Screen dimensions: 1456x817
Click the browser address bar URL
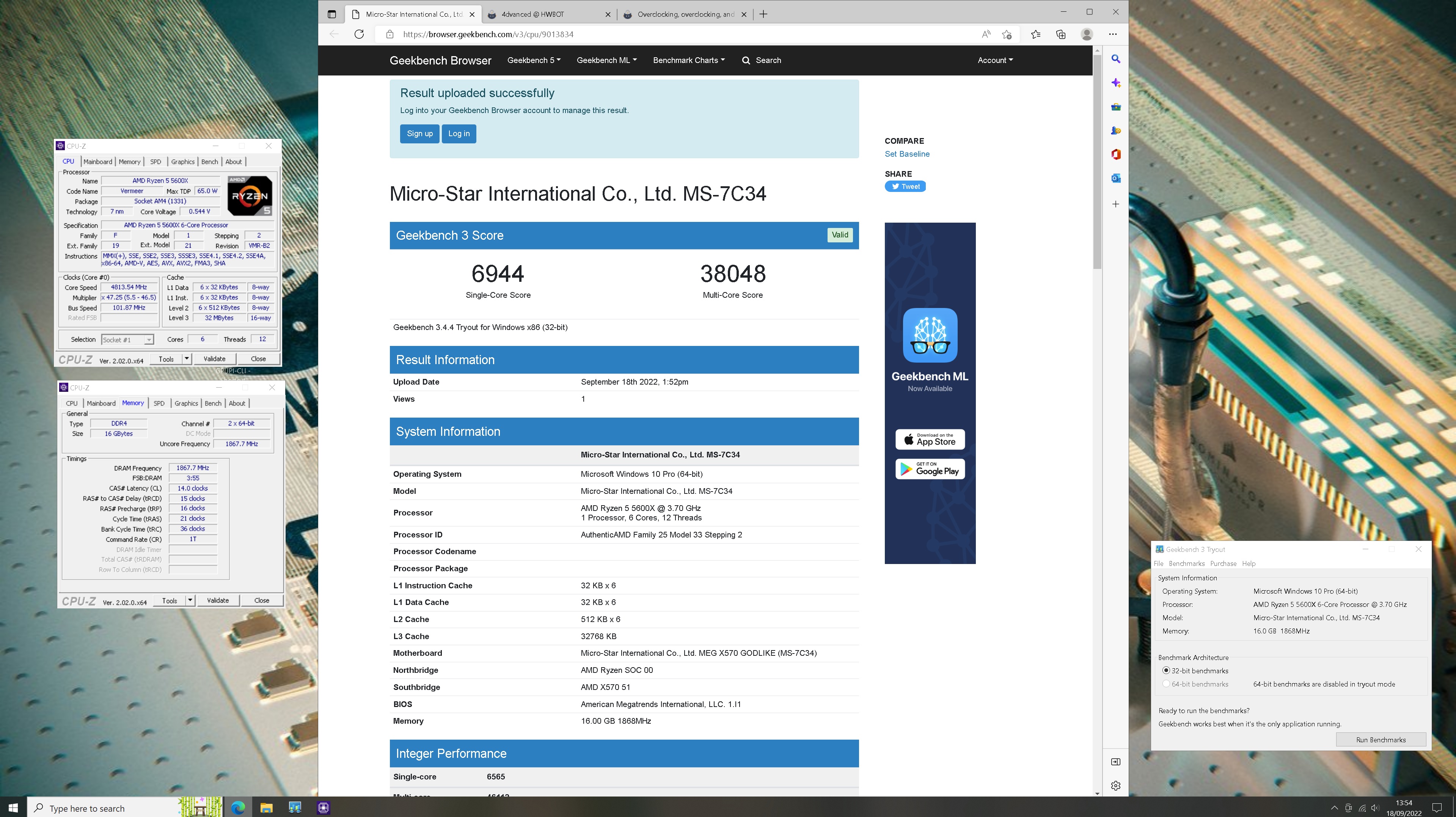pyautogui.click(x=488, y=35)
